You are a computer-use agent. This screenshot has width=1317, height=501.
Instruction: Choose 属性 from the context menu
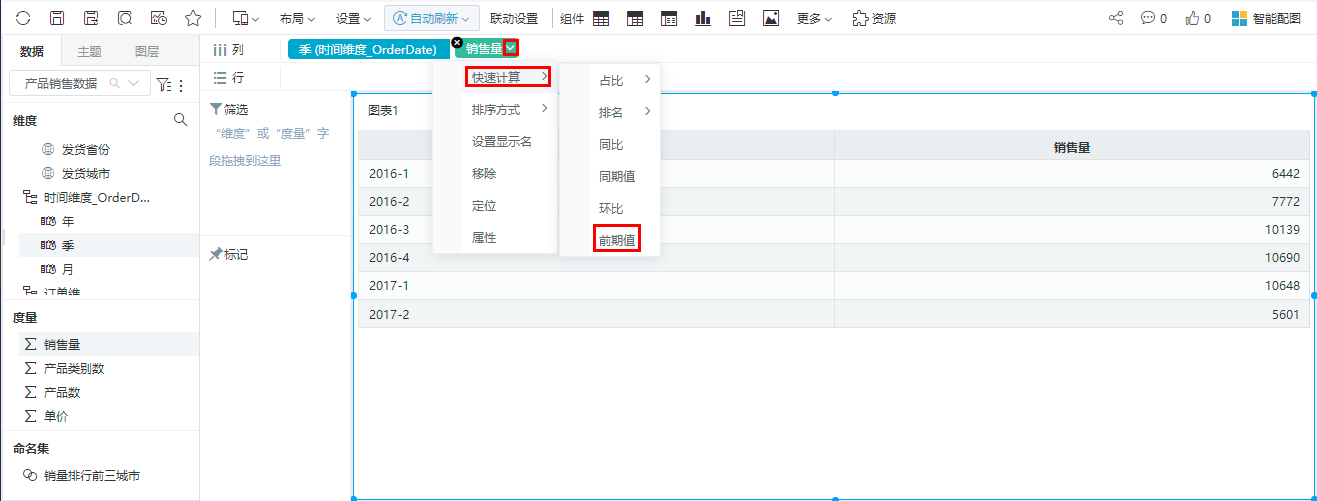495,238
